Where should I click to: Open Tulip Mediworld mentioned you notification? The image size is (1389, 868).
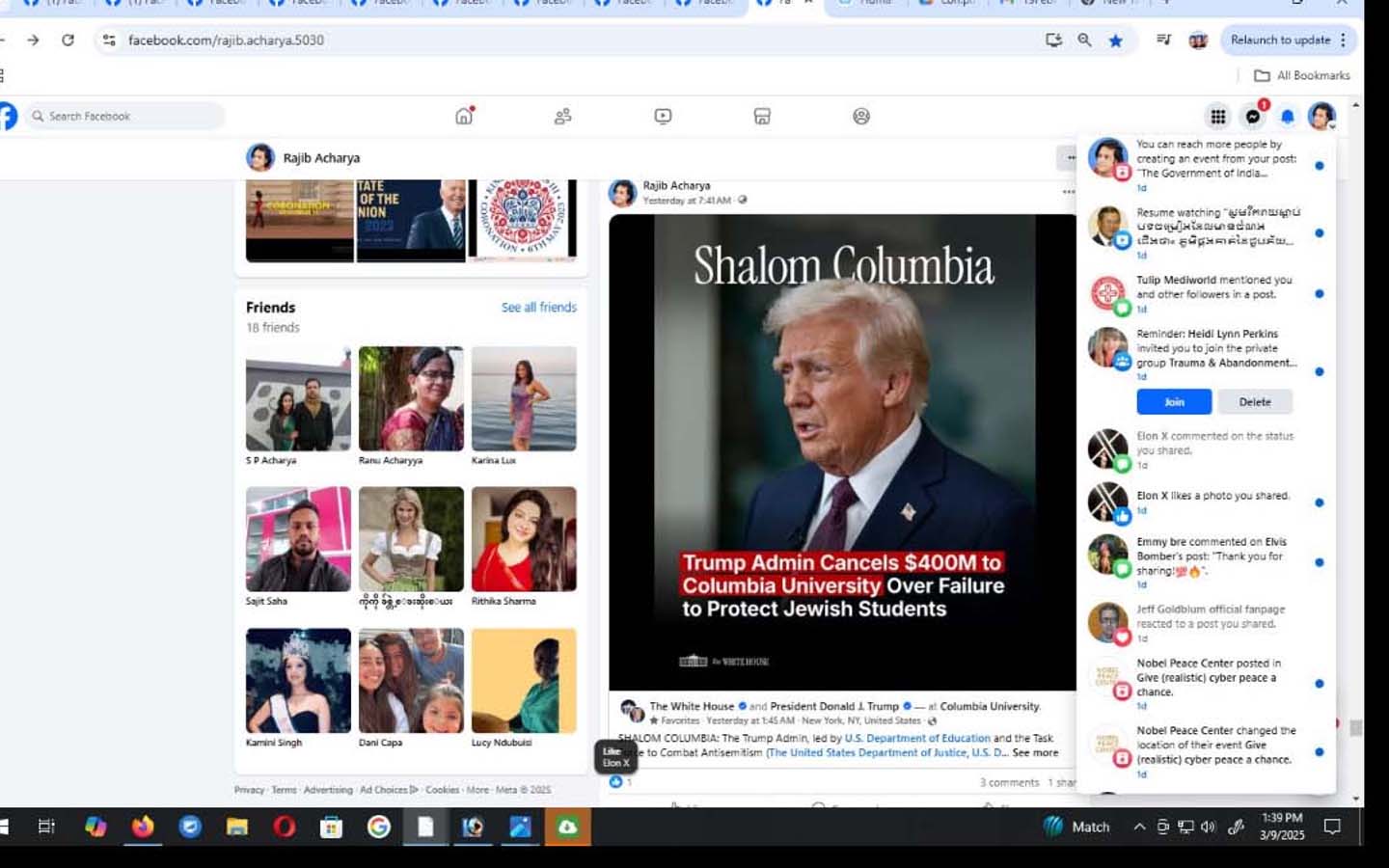(x=1206, y=293)
